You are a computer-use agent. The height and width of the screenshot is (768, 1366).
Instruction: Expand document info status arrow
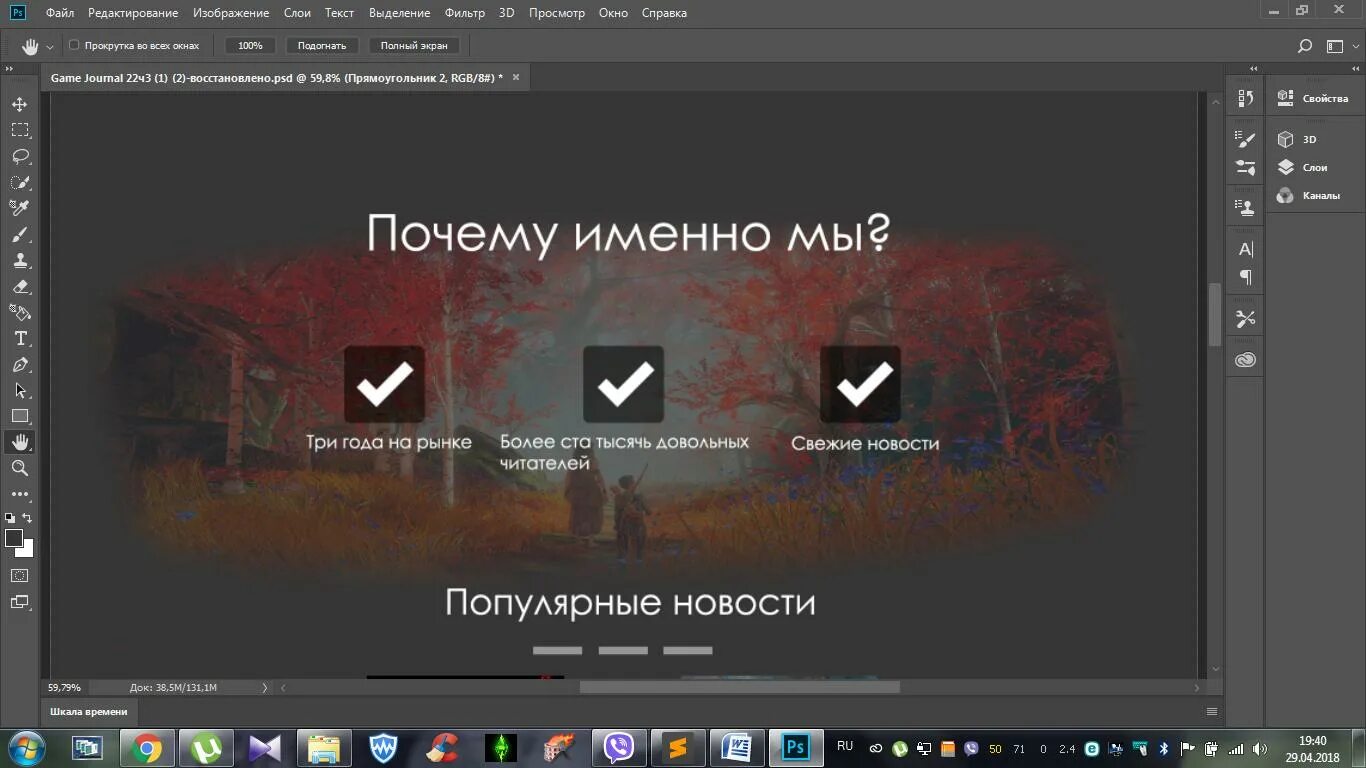265,687
